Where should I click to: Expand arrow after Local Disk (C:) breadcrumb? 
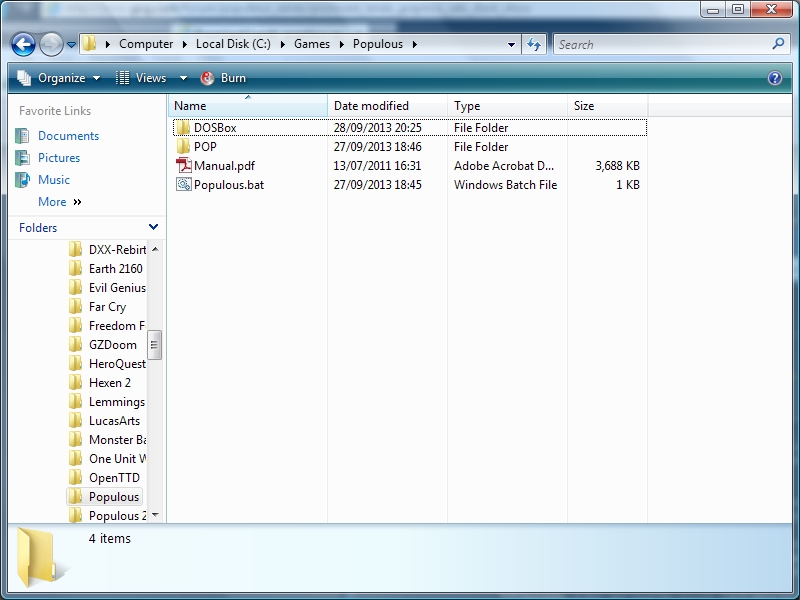tap(283, 44)
